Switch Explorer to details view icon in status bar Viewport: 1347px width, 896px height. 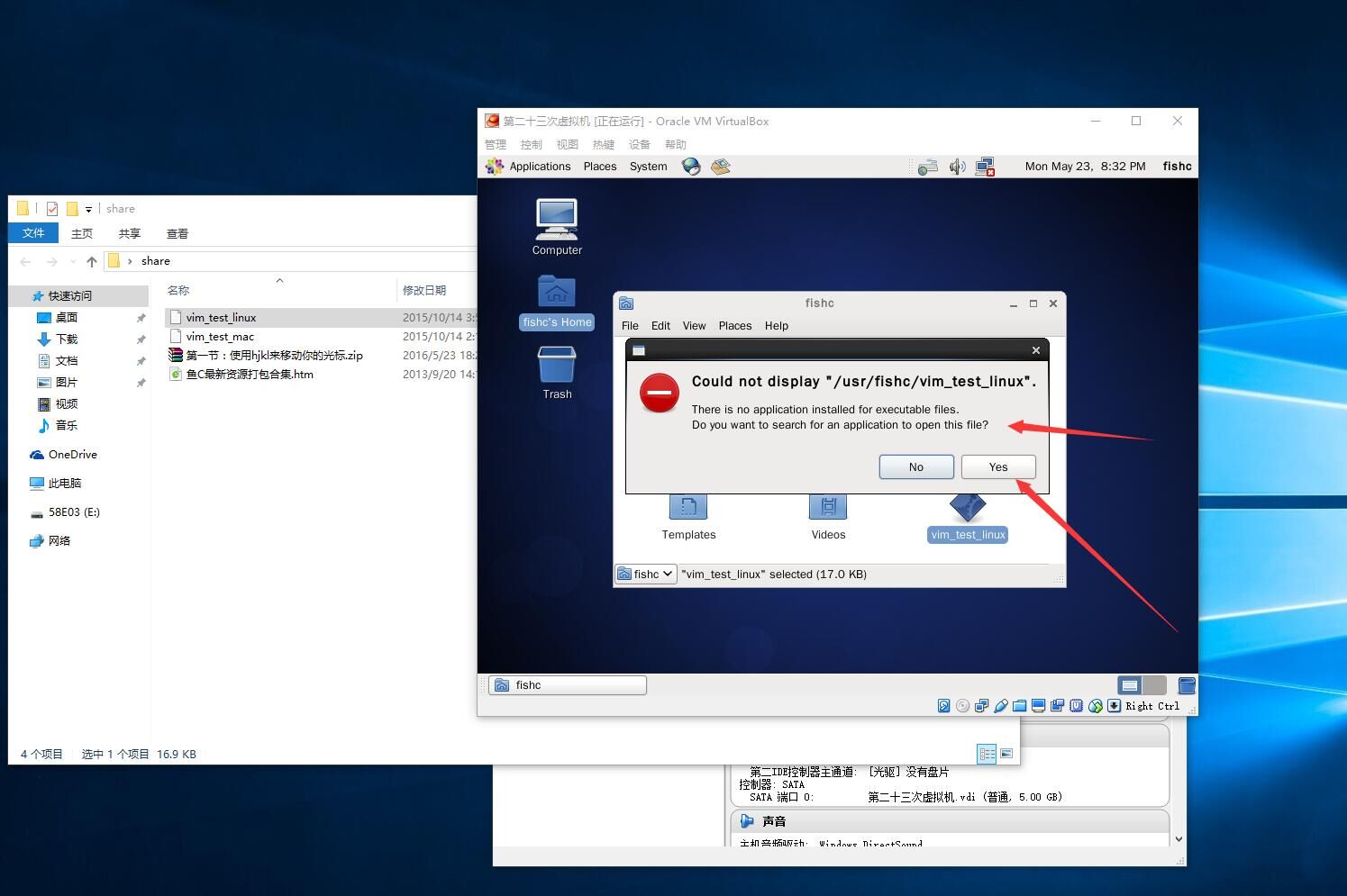click(x=987, y=754)
